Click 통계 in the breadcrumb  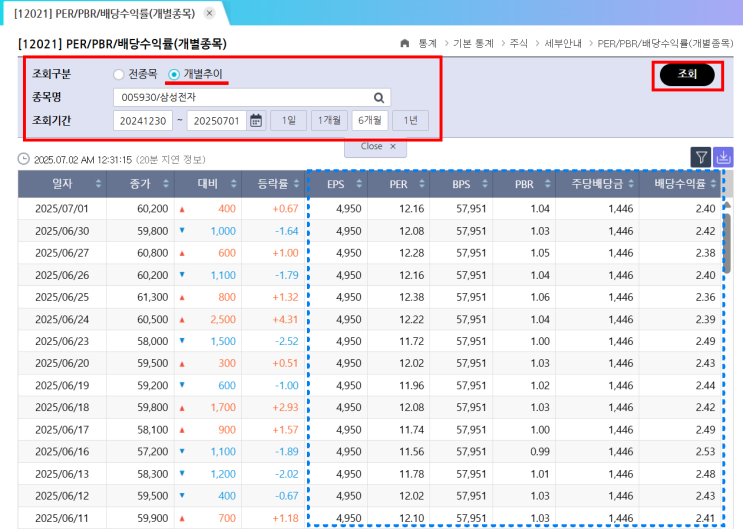coord(427,44)
